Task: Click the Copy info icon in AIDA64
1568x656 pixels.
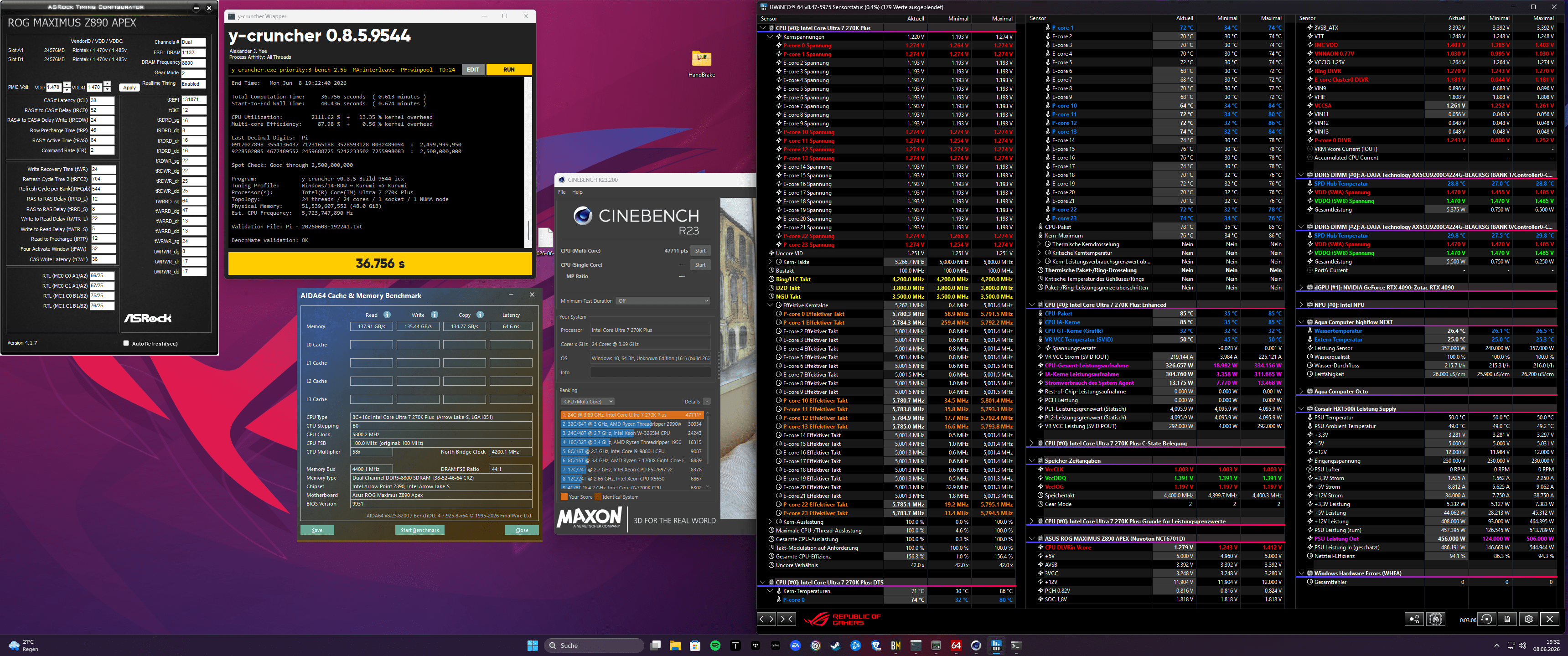Action: pyautogui.click(x=480, y=315)
